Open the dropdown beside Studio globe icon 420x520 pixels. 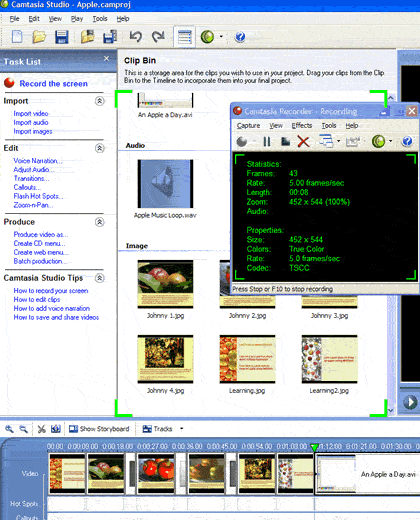click(x=221, y=36)
